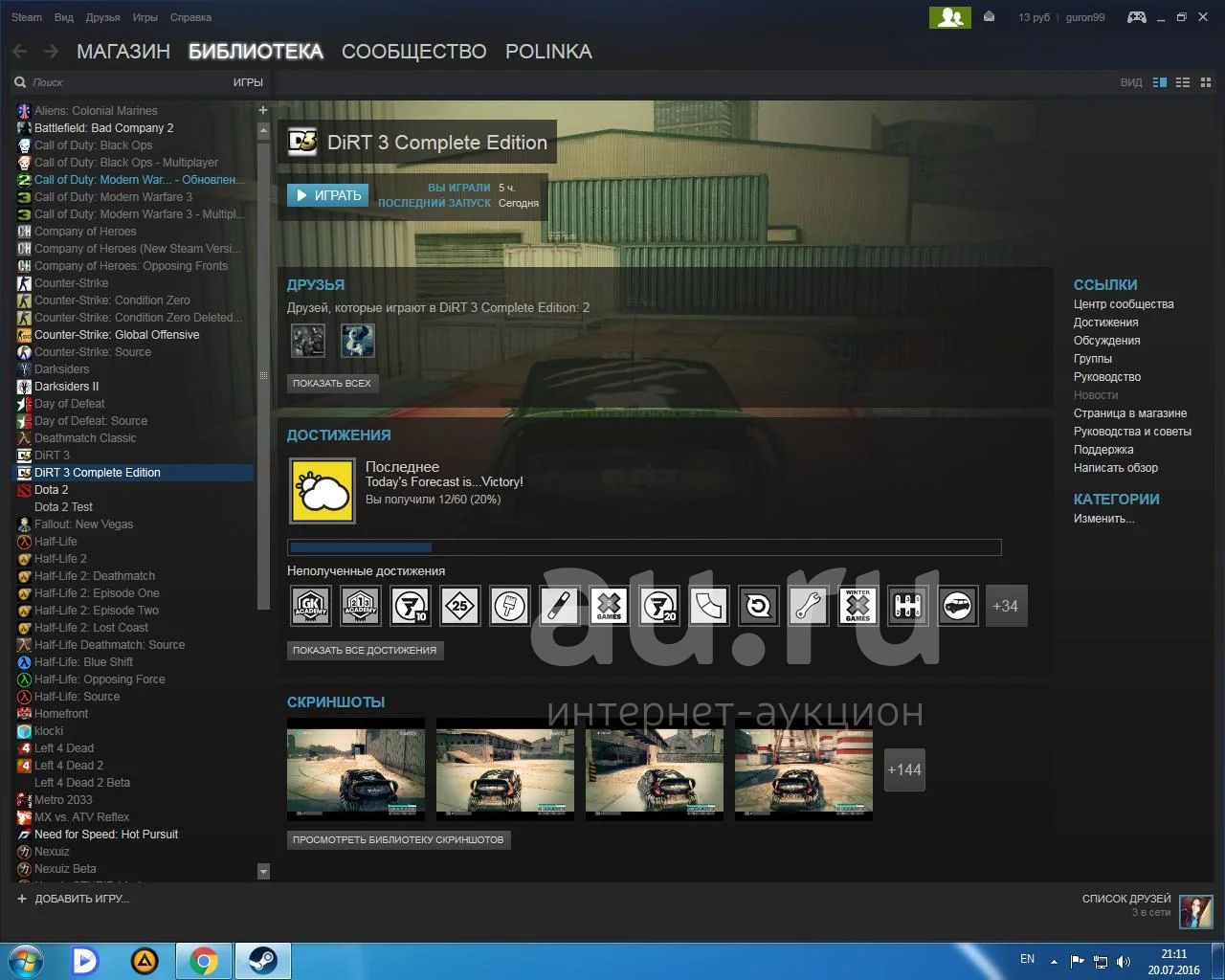The height and width of the screenshot is (980, 1225).
Task: Go to the МАГАЗИН tab
Action: (123, 52)
